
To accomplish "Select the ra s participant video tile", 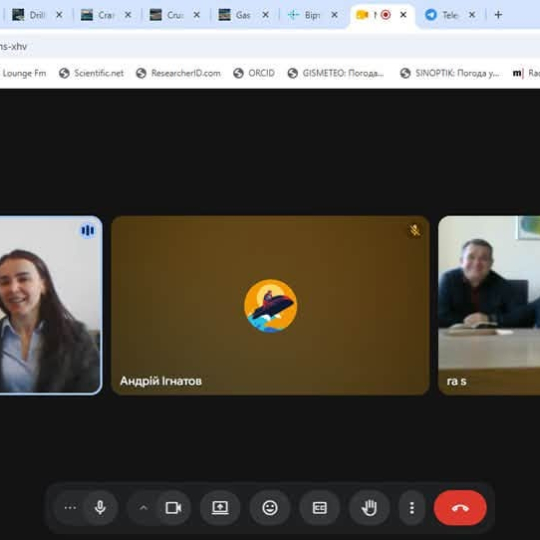I will pyautogui.click(x=489, y=305).
